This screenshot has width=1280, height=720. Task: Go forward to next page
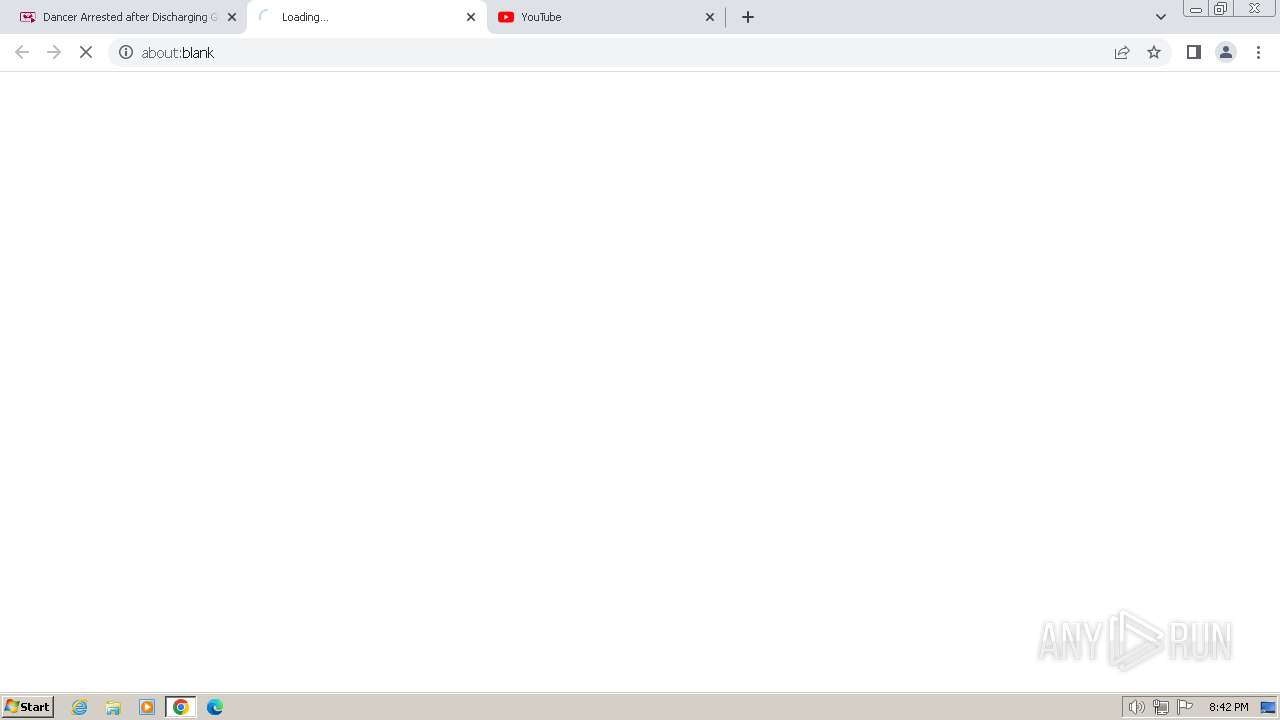pyautogui.click(x=54, y=52)
